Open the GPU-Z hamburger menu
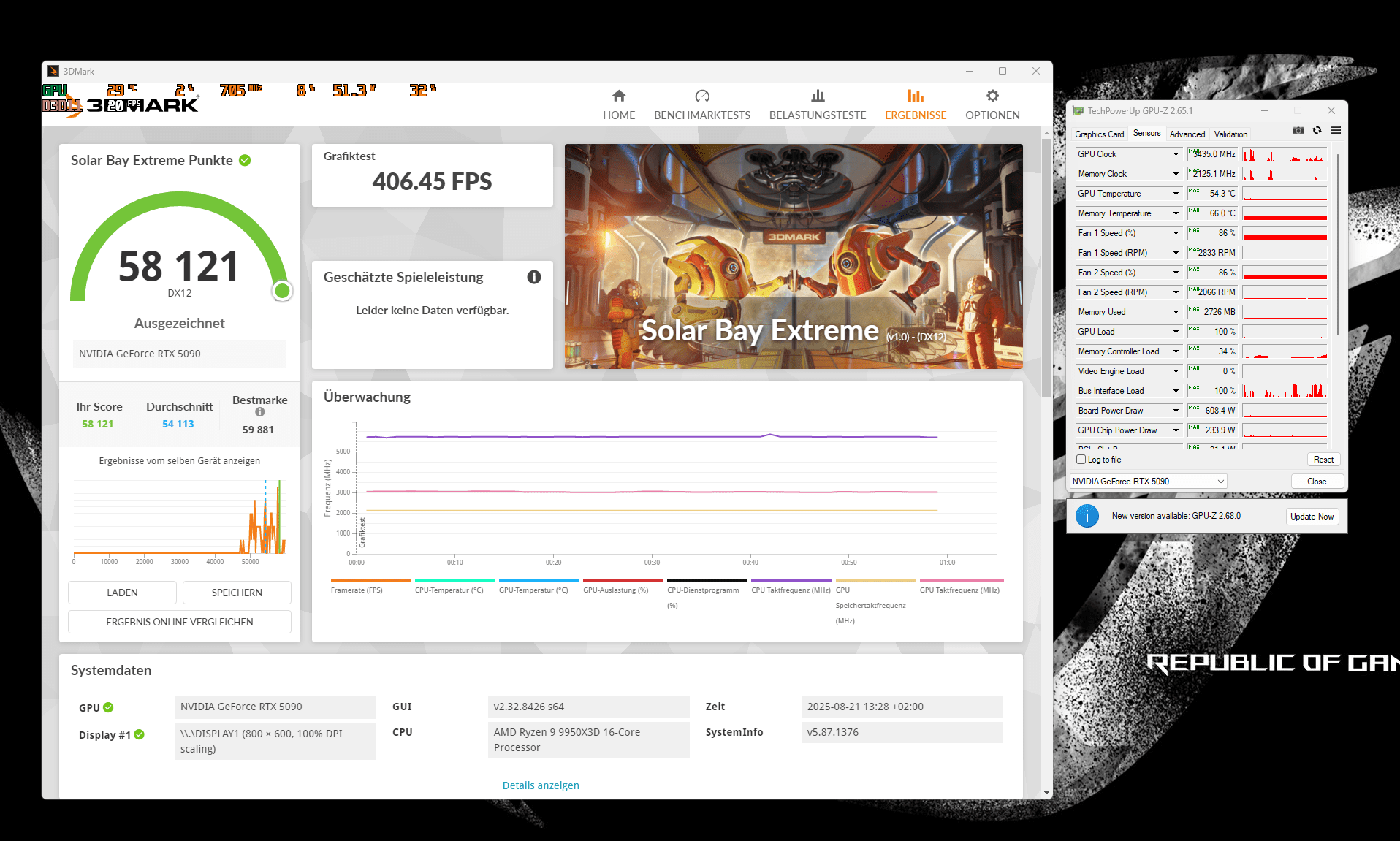This screenshot has width=1400, height=841. [1336, 130]
